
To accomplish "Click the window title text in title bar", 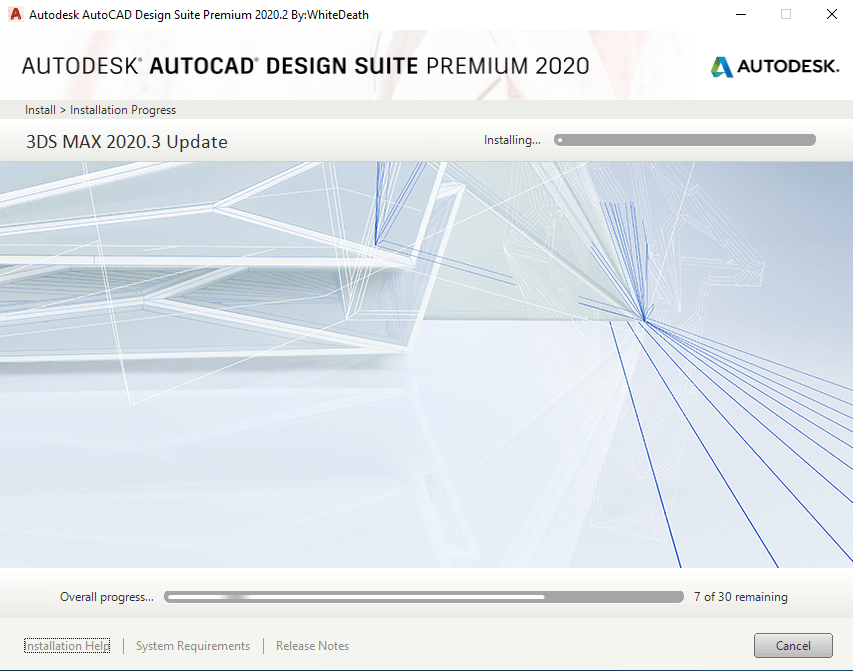I will click(x=199, y=15).
